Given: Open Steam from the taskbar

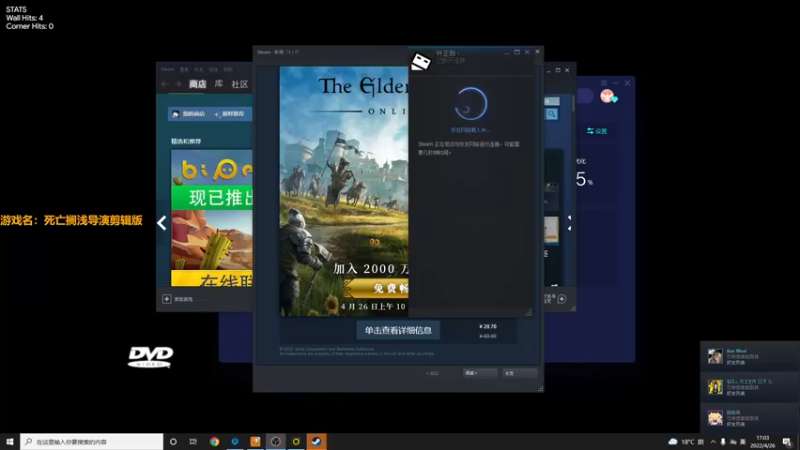Looking at the screenshot, I should coord(316,441).
